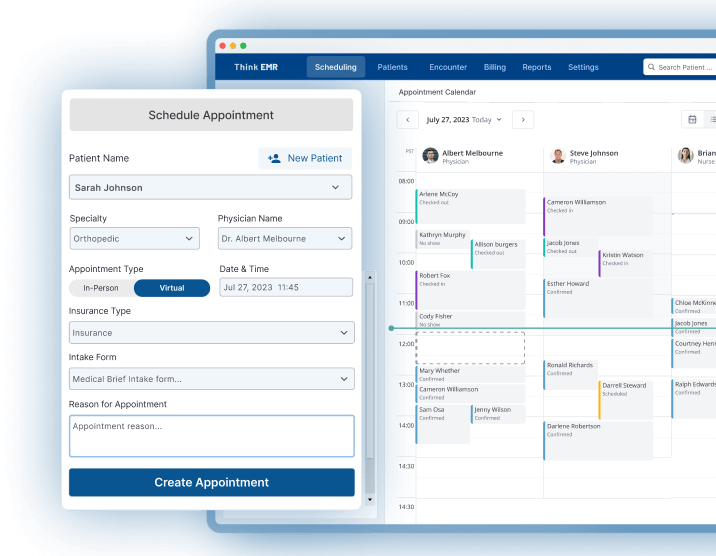The width and height of the screenshot is (716, 556).
Task: Open Robert Fox's appointment
Action: tap(470, 290)
